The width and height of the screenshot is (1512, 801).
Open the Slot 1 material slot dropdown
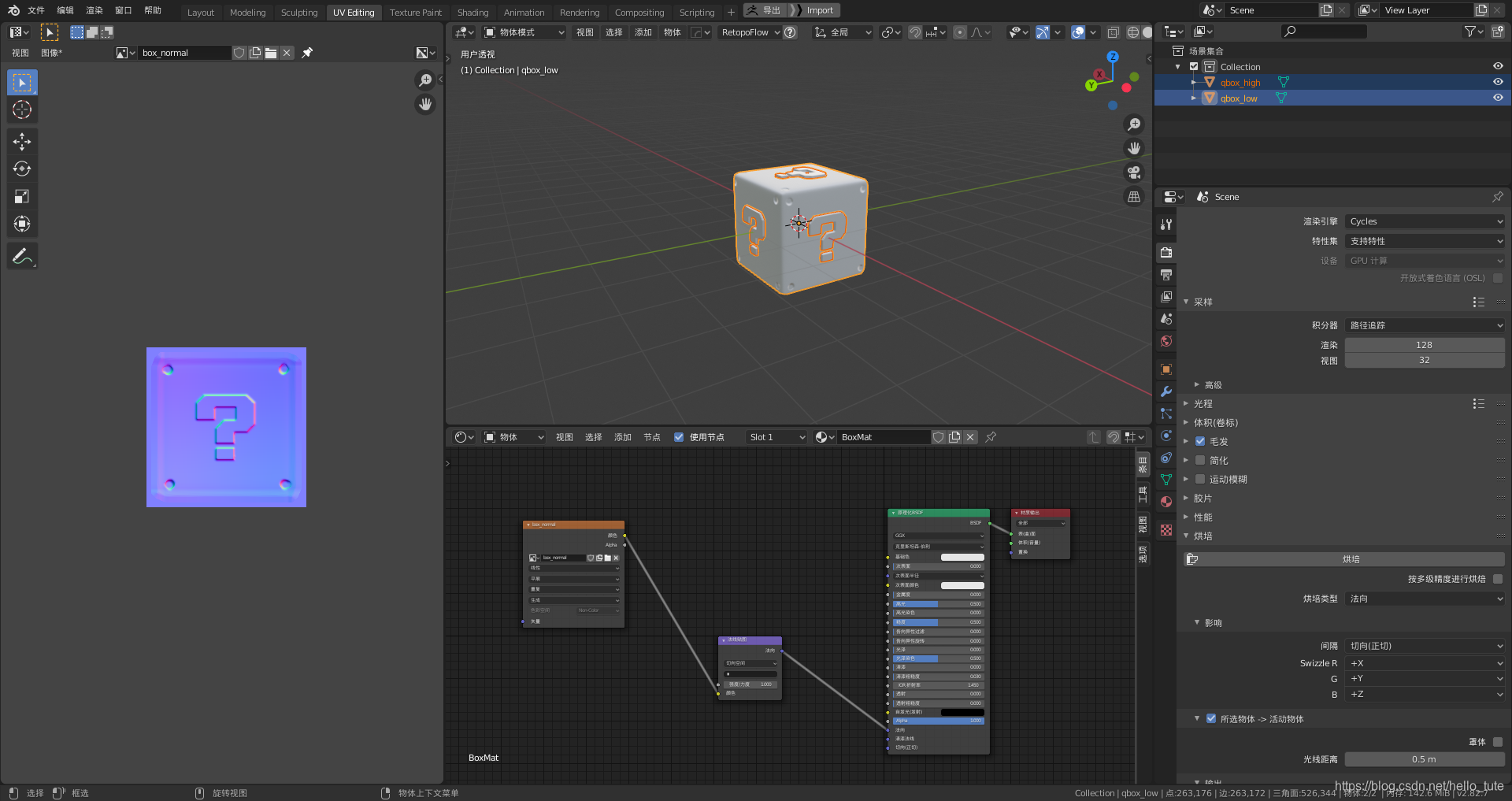click(777, 437)
